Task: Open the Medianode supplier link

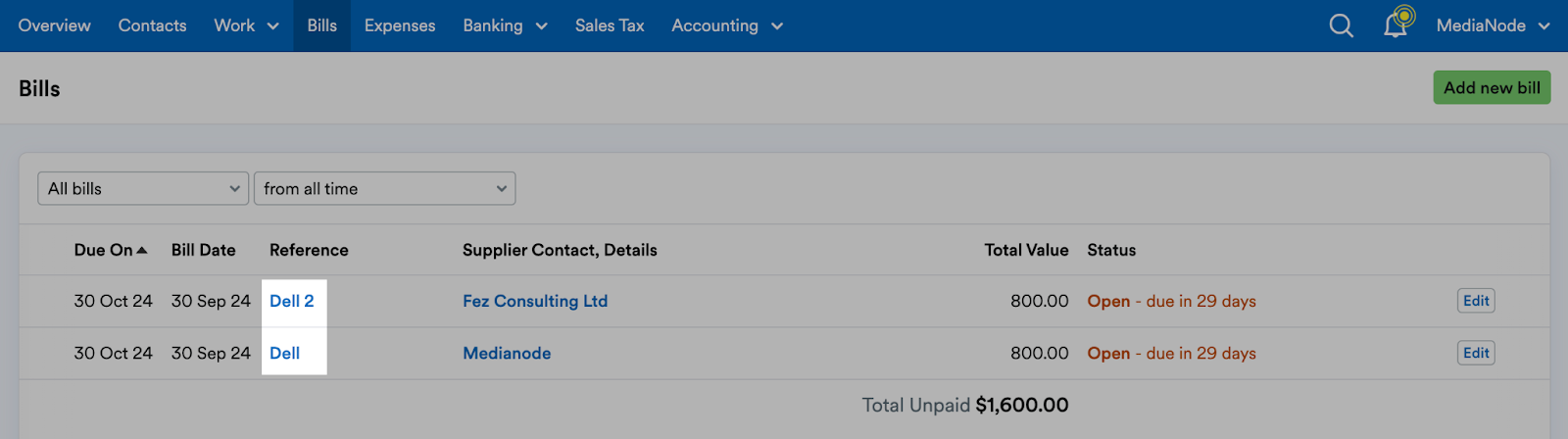Action: tap(507, 353)
